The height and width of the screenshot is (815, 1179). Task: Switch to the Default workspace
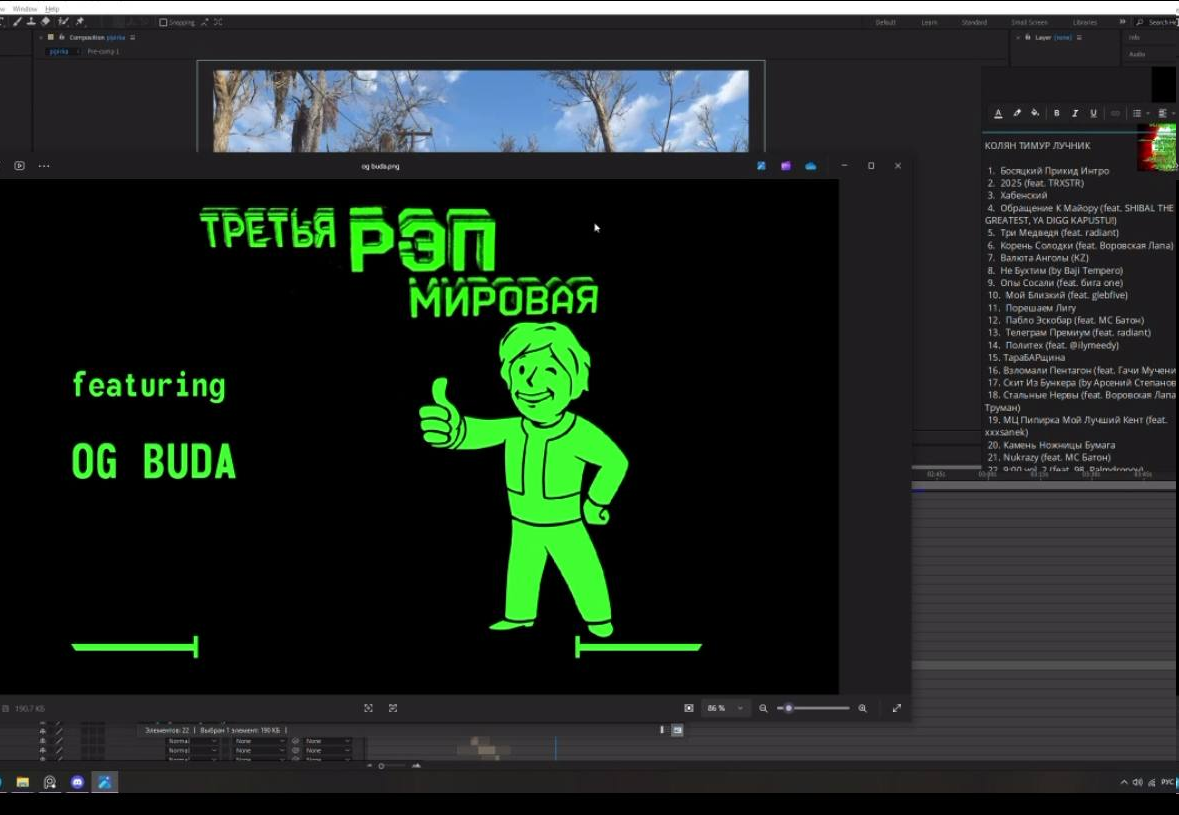click(x=886, y=23)
